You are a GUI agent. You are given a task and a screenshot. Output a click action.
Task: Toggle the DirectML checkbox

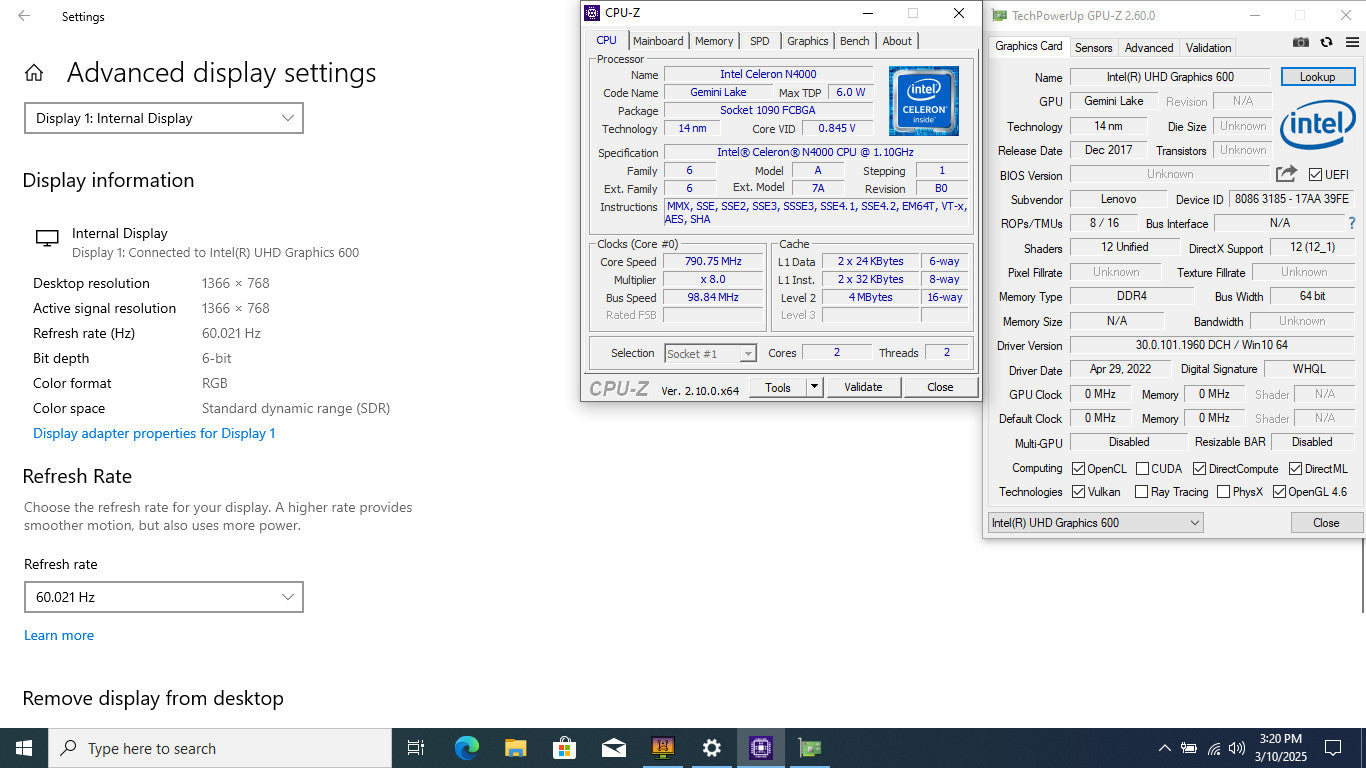click(x=1295, y=468)
